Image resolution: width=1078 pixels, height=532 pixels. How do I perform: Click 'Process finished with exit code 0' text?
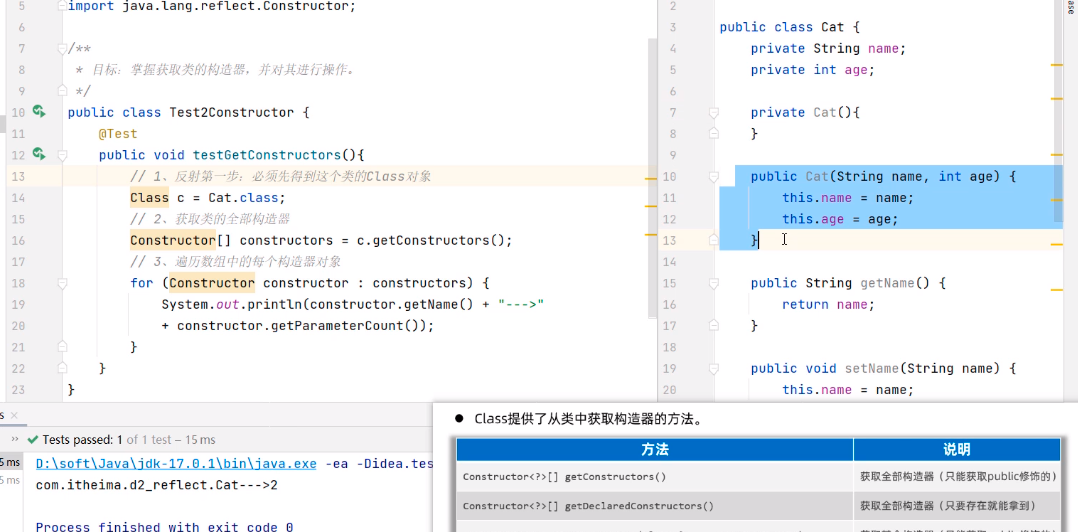[164, 527]
